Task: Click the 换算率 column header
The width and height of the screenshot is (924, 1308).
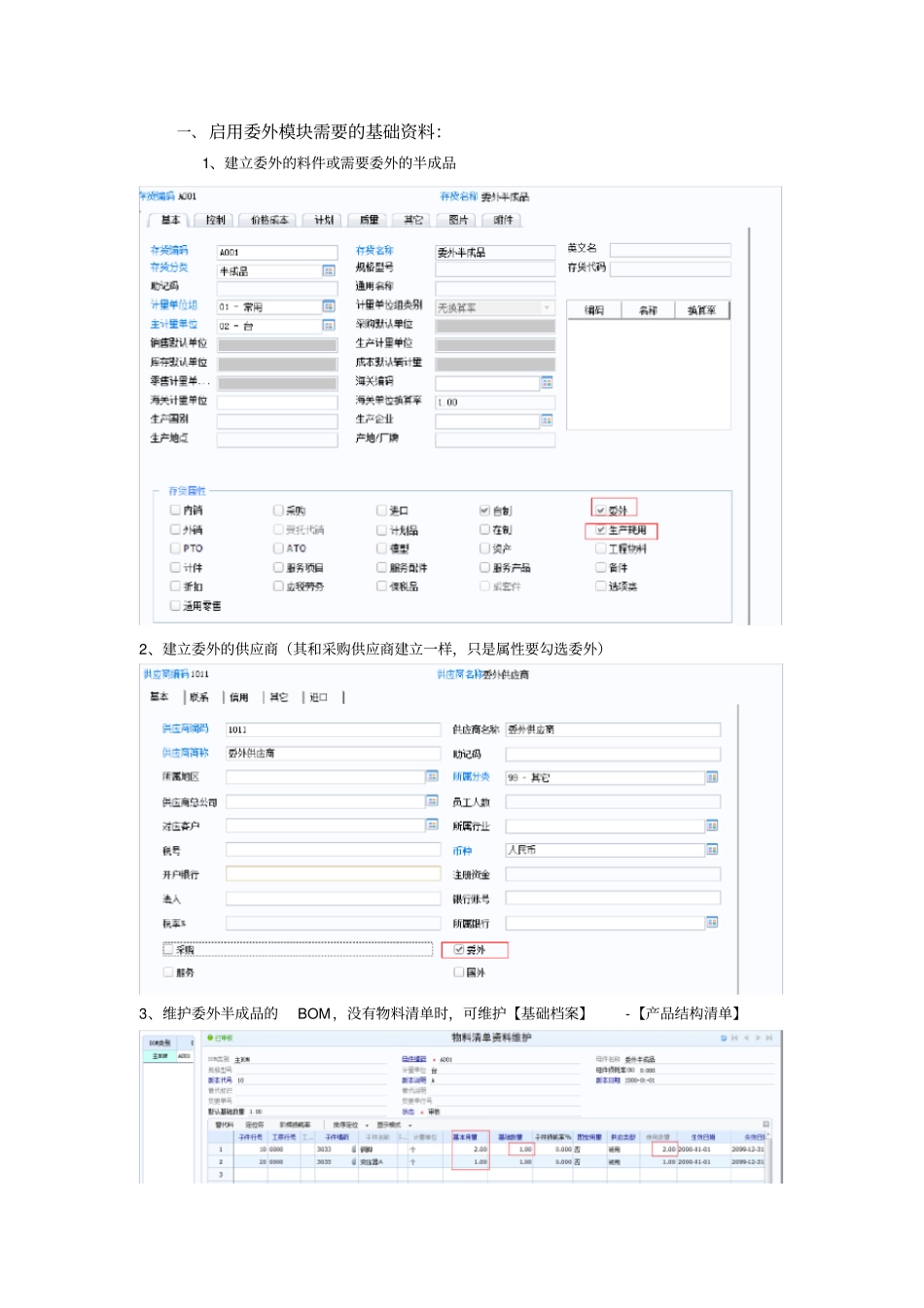Action: pyautogui.click(x=701, y=310)
